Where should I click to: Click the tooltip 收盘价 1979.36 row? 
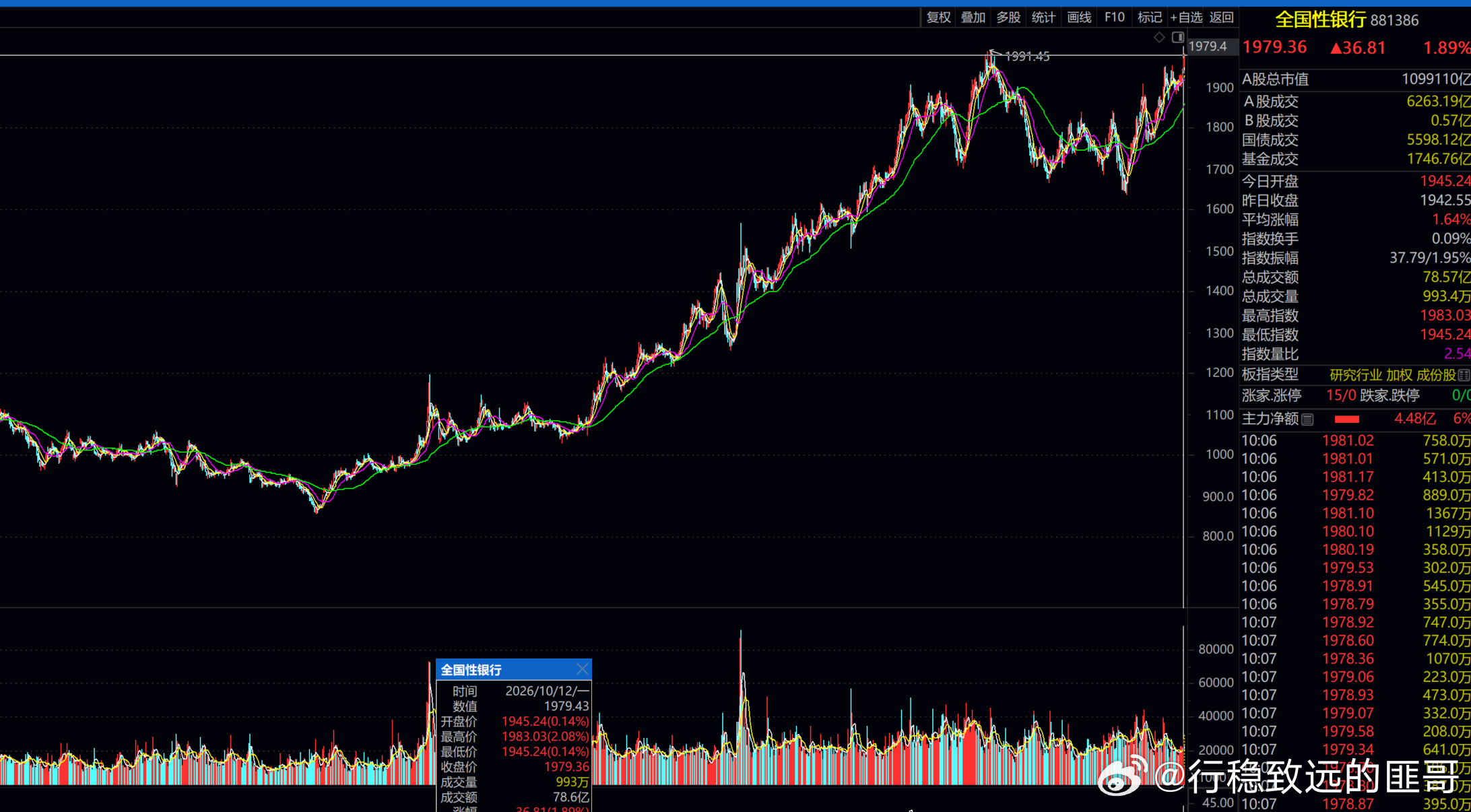point(514,767)
